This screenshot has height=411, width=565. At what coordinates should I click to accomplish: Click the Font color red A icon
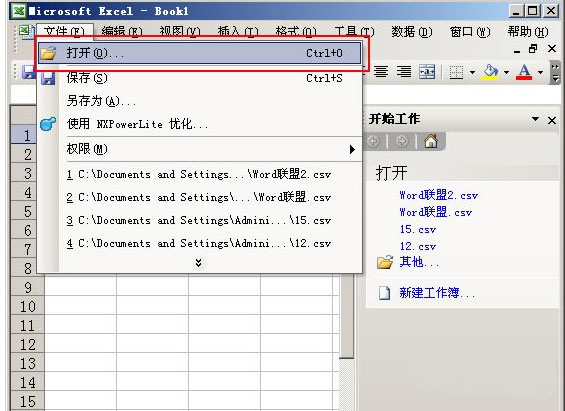pyautogui.click(x=524, y=72)
